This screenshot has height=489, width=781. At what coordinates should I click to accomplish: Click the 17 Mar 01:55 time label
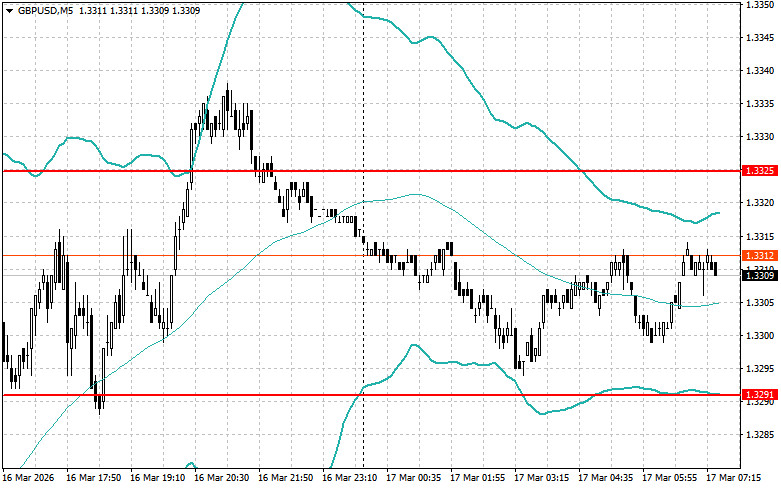(477, 478)
